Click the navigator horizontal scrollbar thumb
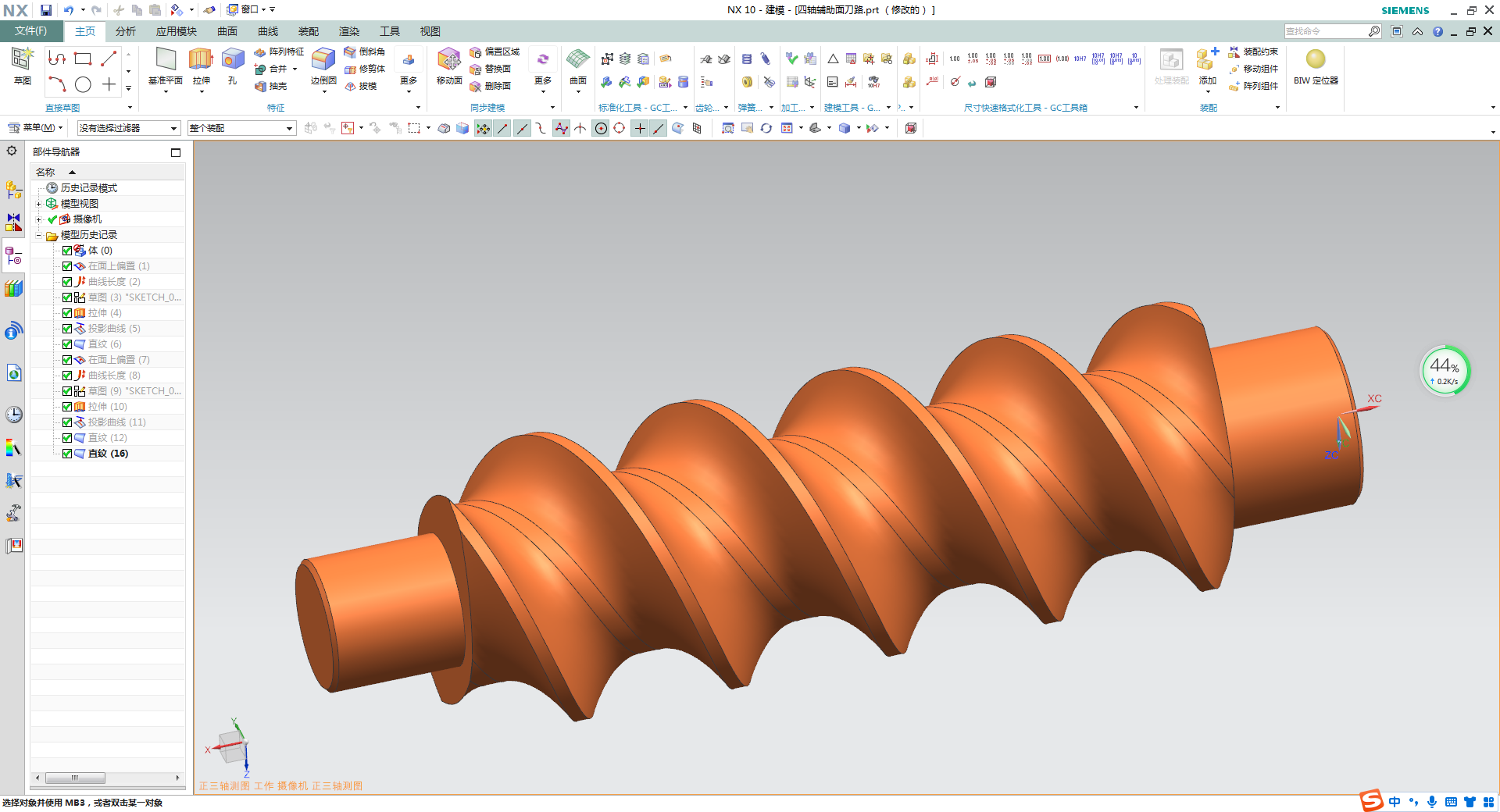 (75, 778)
